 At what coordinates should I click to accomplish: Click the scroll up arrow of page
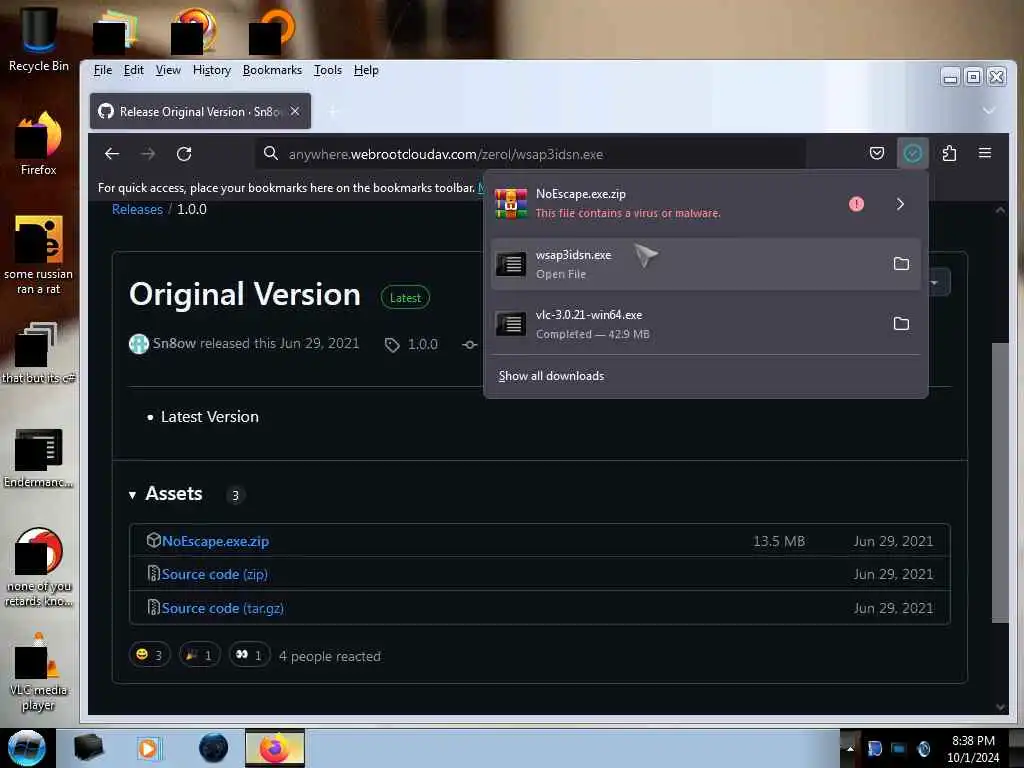click(1000, 210)
